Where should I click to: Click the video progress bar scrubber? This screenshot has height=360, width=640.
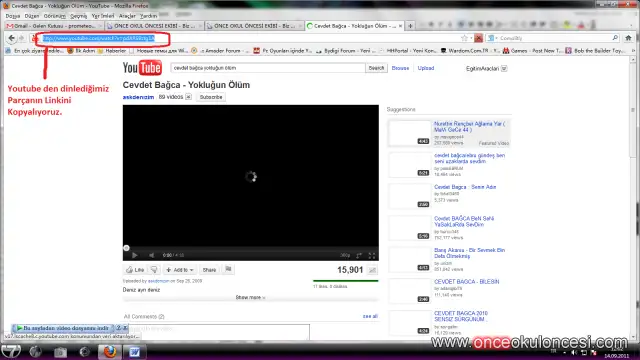click(127, 248)
